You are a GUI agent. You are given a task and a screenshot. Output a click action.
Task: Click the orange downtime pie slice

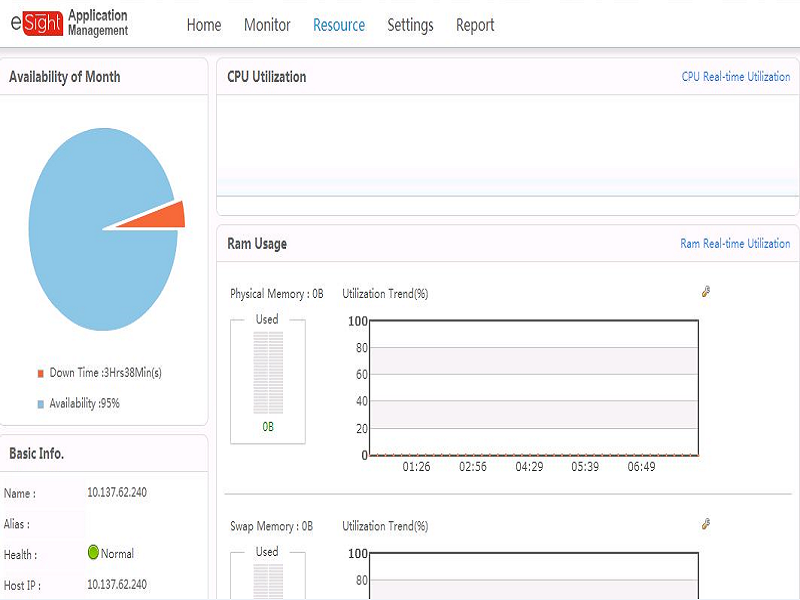coord(160,217)
